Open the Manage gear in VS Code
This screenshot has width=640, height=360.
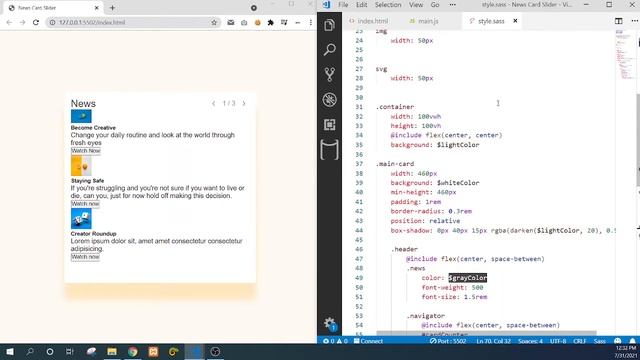[329, 323]
